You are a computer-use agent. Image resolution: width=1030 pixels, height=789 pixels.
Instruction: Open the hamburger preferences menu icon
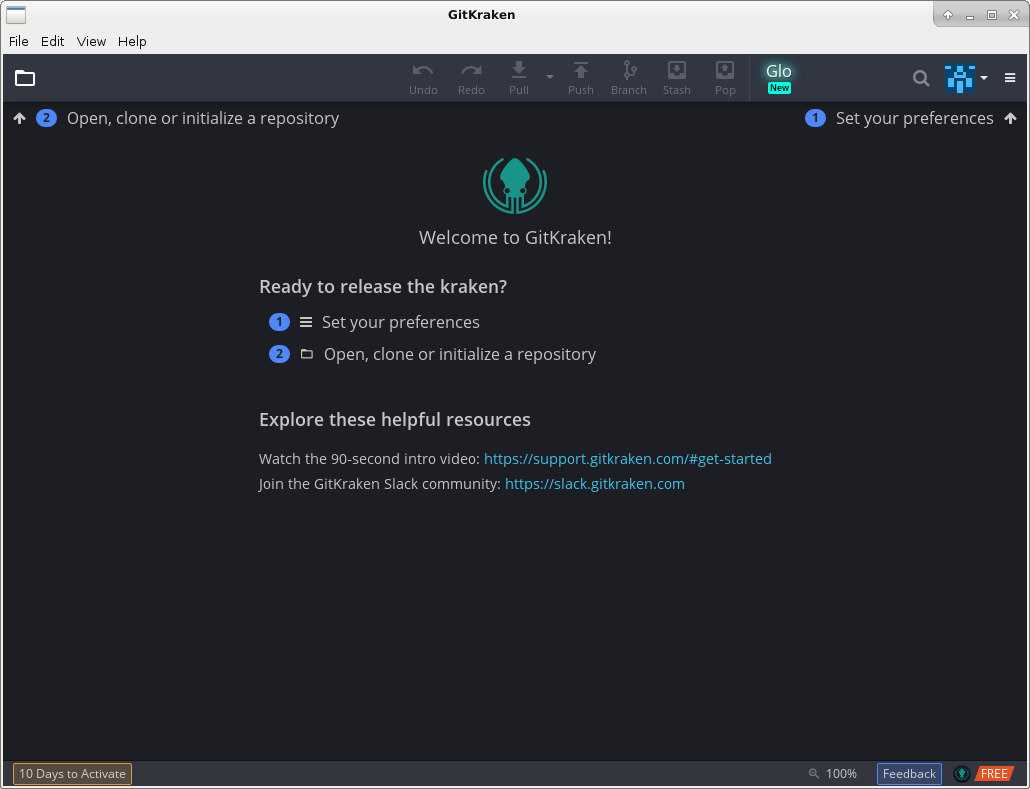click(1010, 78)
